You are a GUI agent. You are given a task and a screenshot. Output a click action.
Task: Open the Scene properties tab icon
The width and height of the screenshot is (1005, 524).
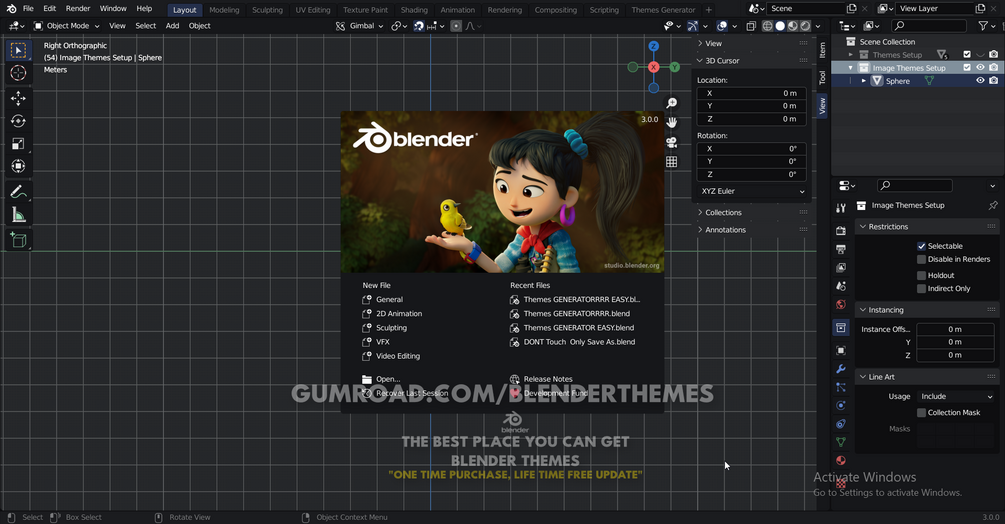pos(841,286)
